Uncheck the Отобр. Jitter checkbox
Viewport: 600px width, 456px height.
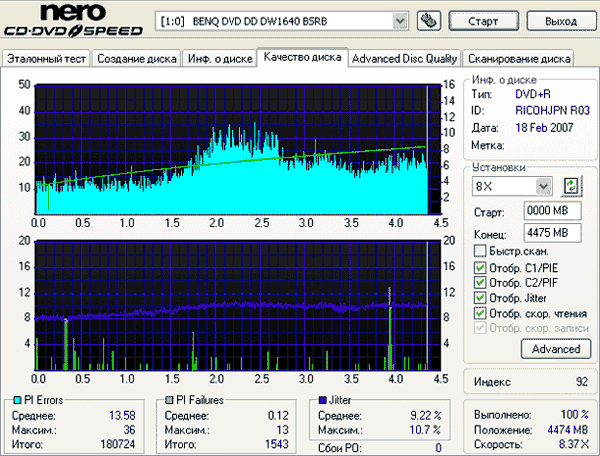click(480, 298)
